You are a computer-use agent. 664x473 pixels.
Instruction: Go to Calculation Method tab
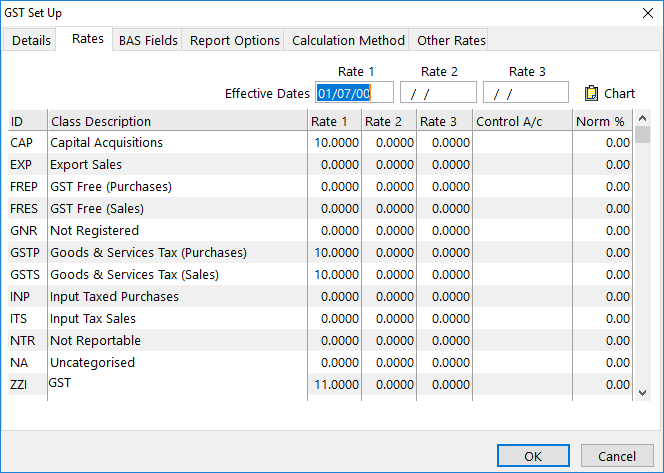pyautogui.click(x=348, y=40)
